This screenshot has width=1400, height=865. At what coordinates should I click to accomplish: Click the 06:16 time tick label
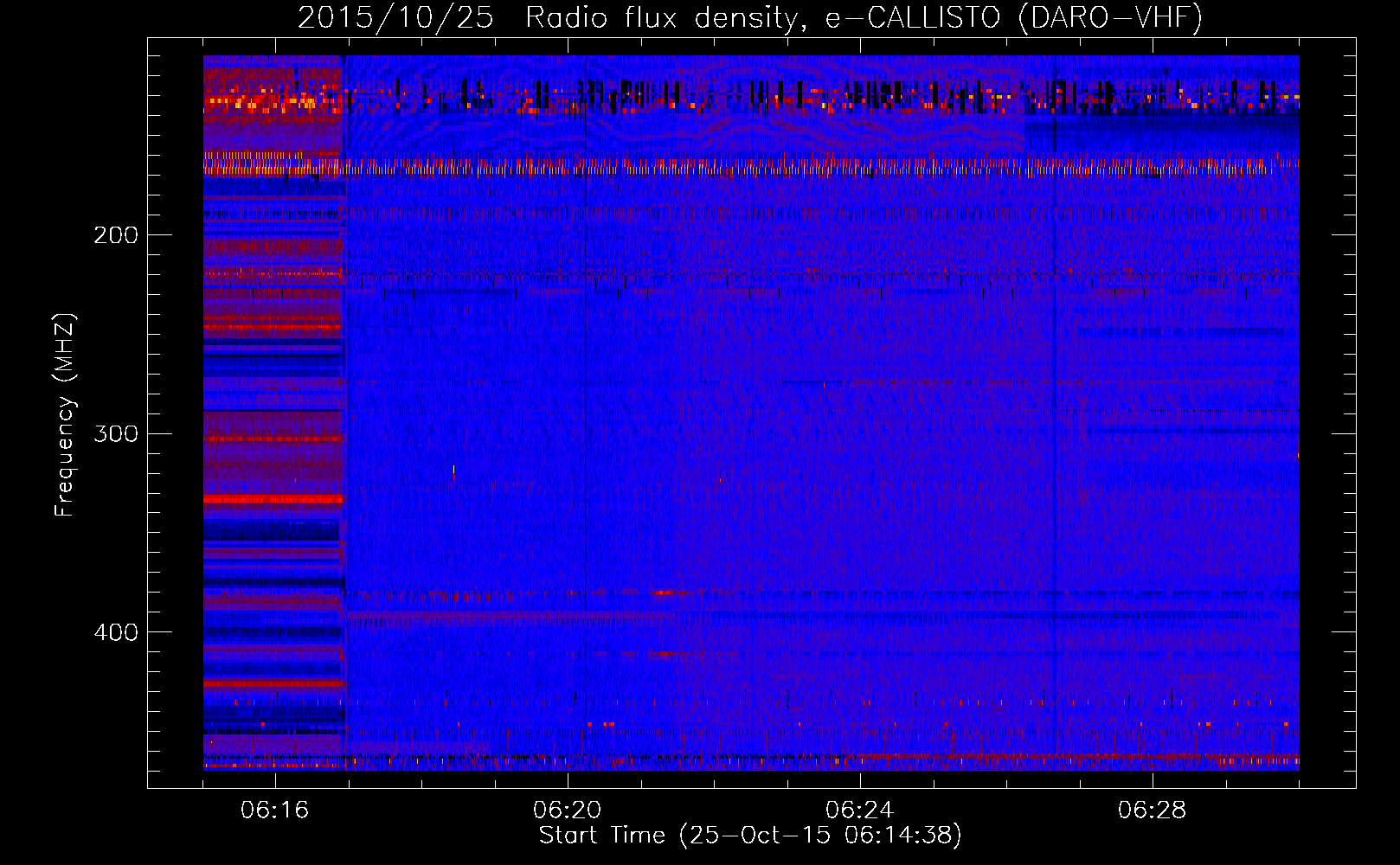(x=275, y=811)
